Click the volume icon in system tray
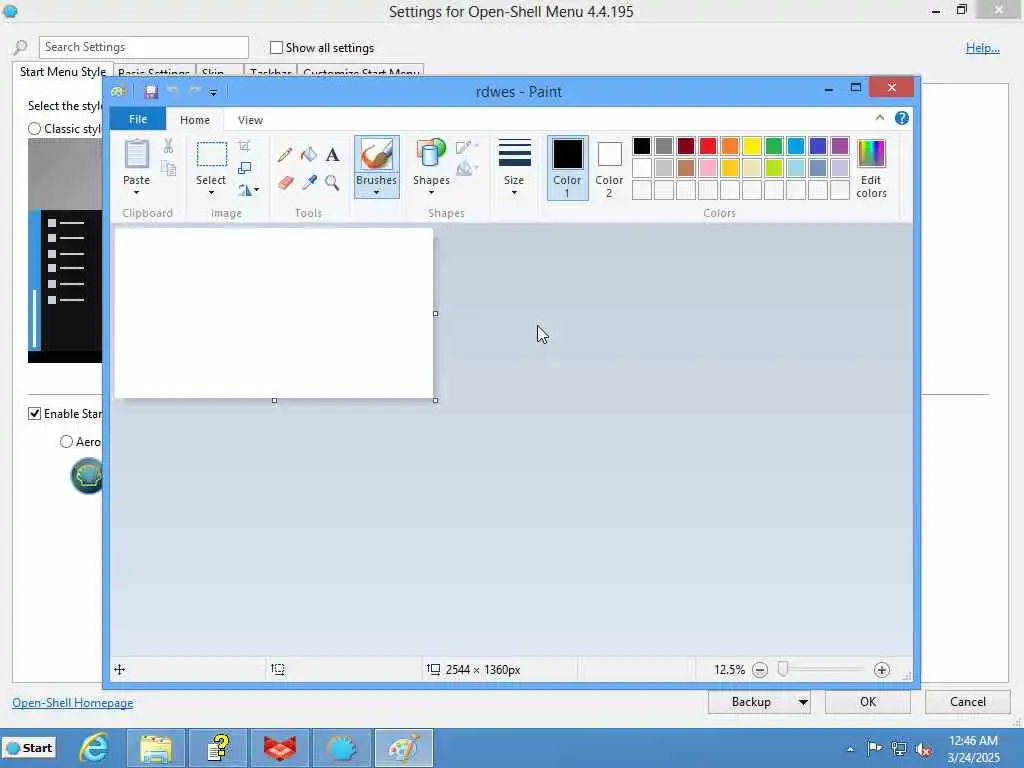1024x768 pixels. pos(923,749)
